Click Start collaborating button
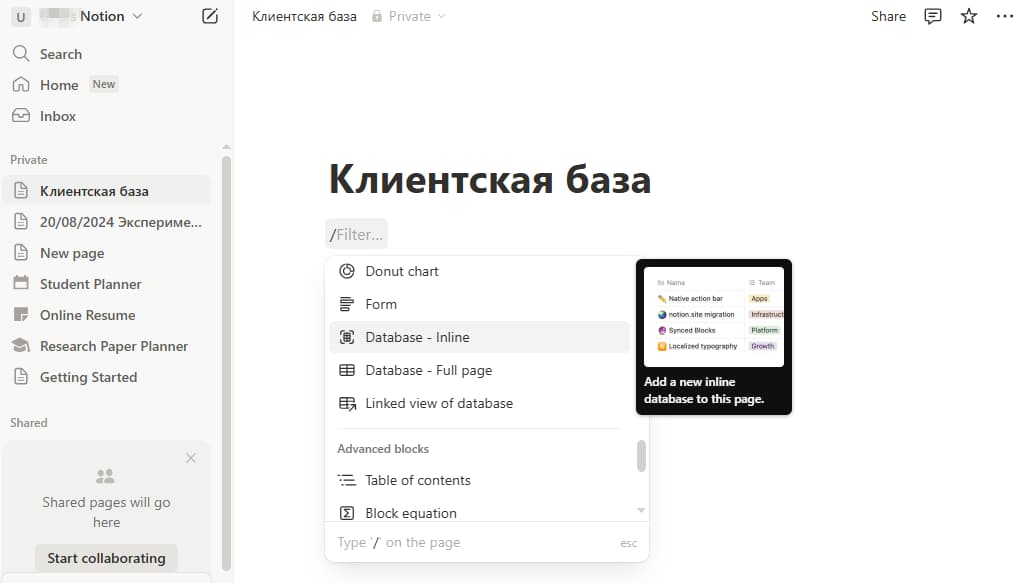1022x583 pixels. (106, 558)
